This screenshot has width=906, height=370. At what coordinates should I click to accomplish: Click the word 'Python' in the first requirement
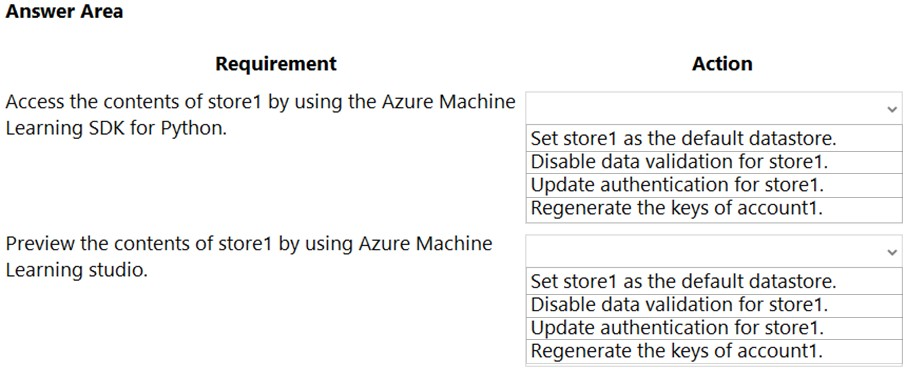[194, 128]
